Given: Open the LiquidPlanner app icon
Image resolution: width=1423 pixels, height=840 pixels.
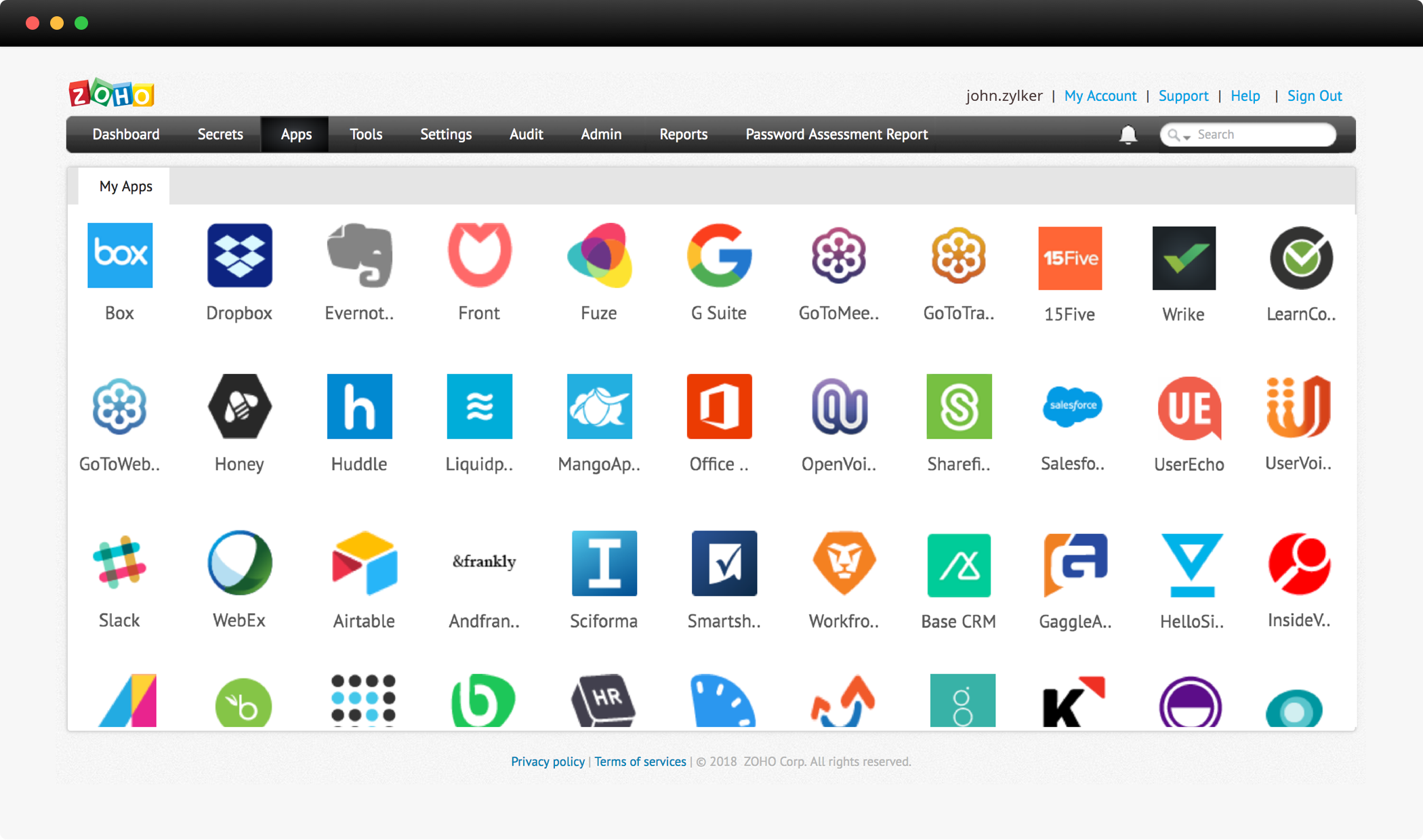Looking at the screenshot, I should pyautogui.click(x=480, y=406).
